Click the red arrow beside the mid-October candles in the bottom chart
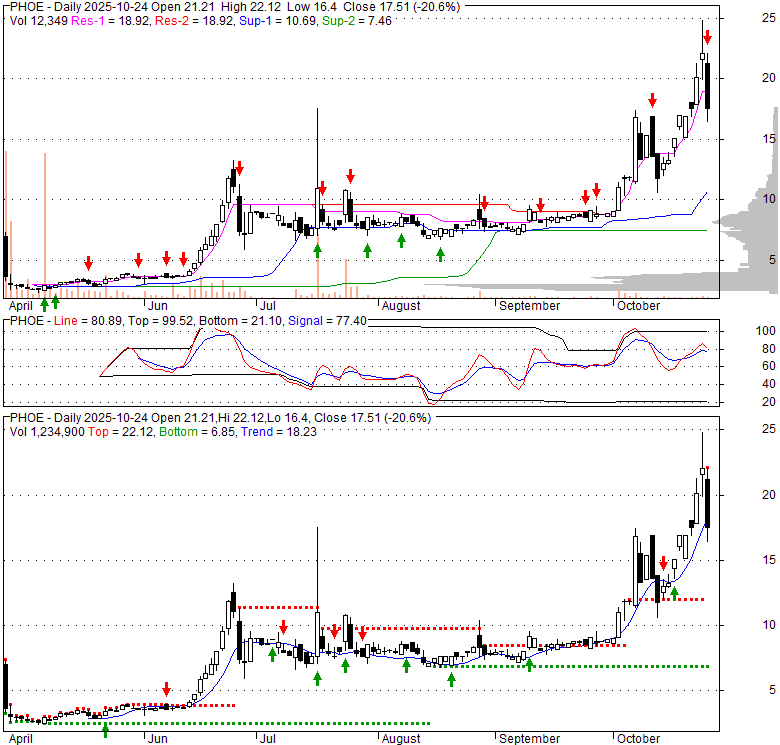Image resolution: width=780 pixels, height=745 pixels. coord(662,565)
